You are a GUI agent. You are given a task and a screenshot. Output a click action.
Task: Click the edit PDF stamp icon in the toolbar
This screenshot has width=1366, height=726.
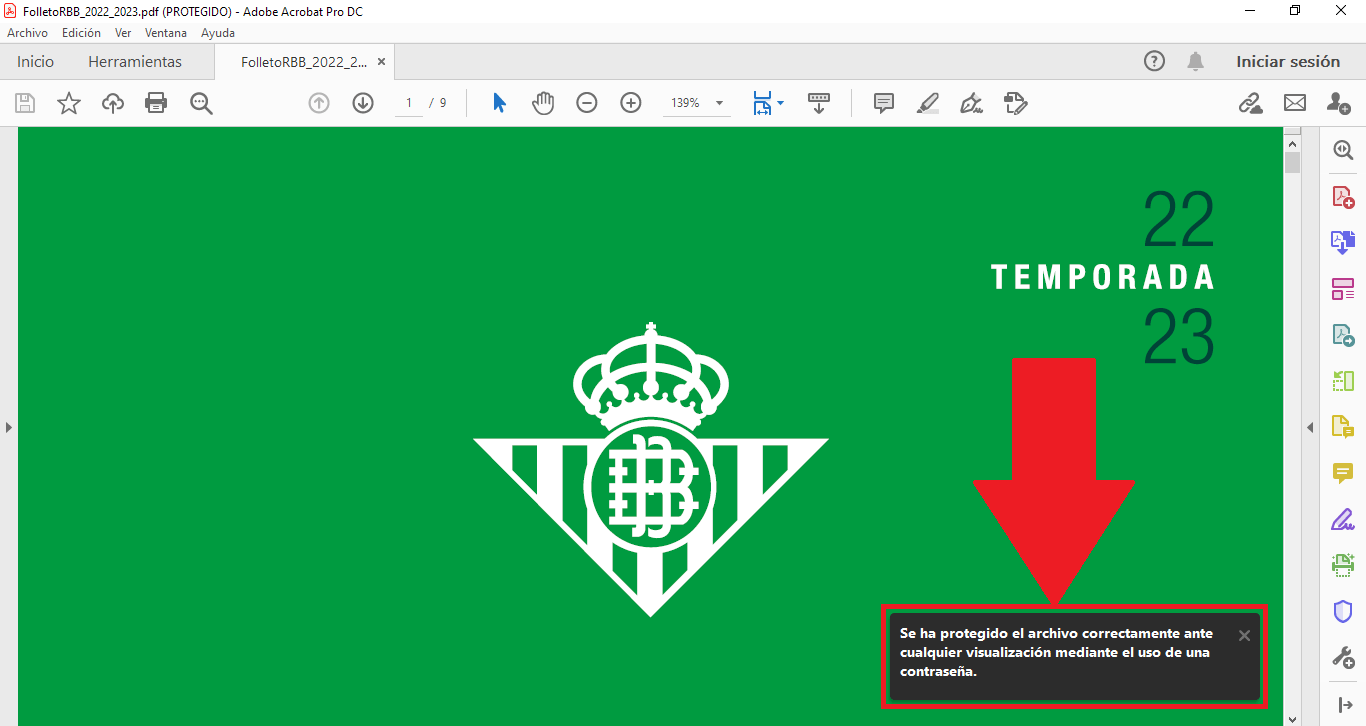(1016, 103)
